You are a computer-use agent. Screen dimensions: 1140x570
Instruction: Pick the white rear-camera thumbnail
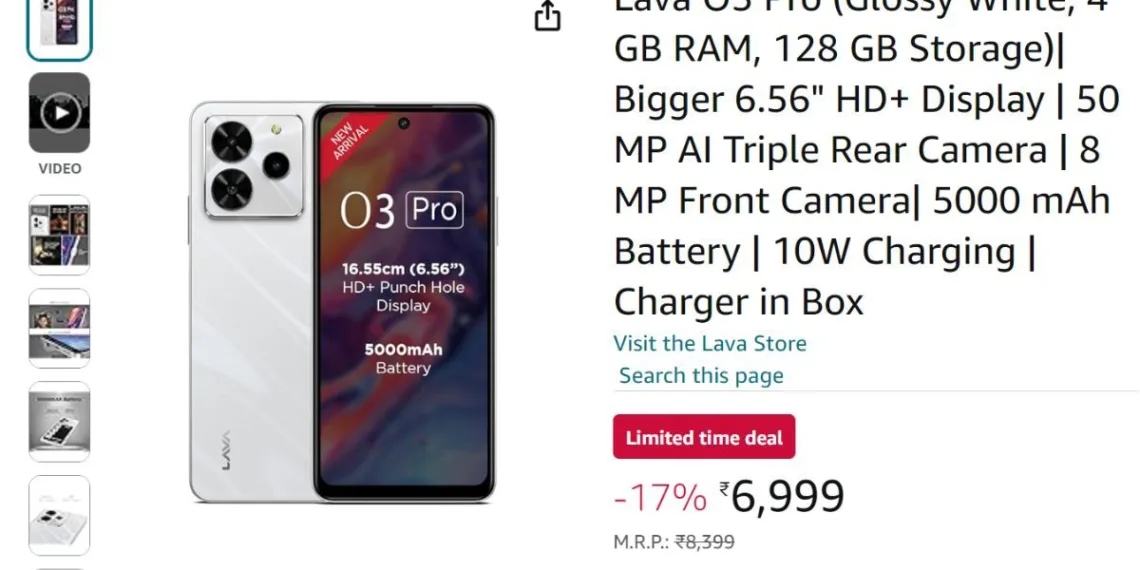point(60,515)
